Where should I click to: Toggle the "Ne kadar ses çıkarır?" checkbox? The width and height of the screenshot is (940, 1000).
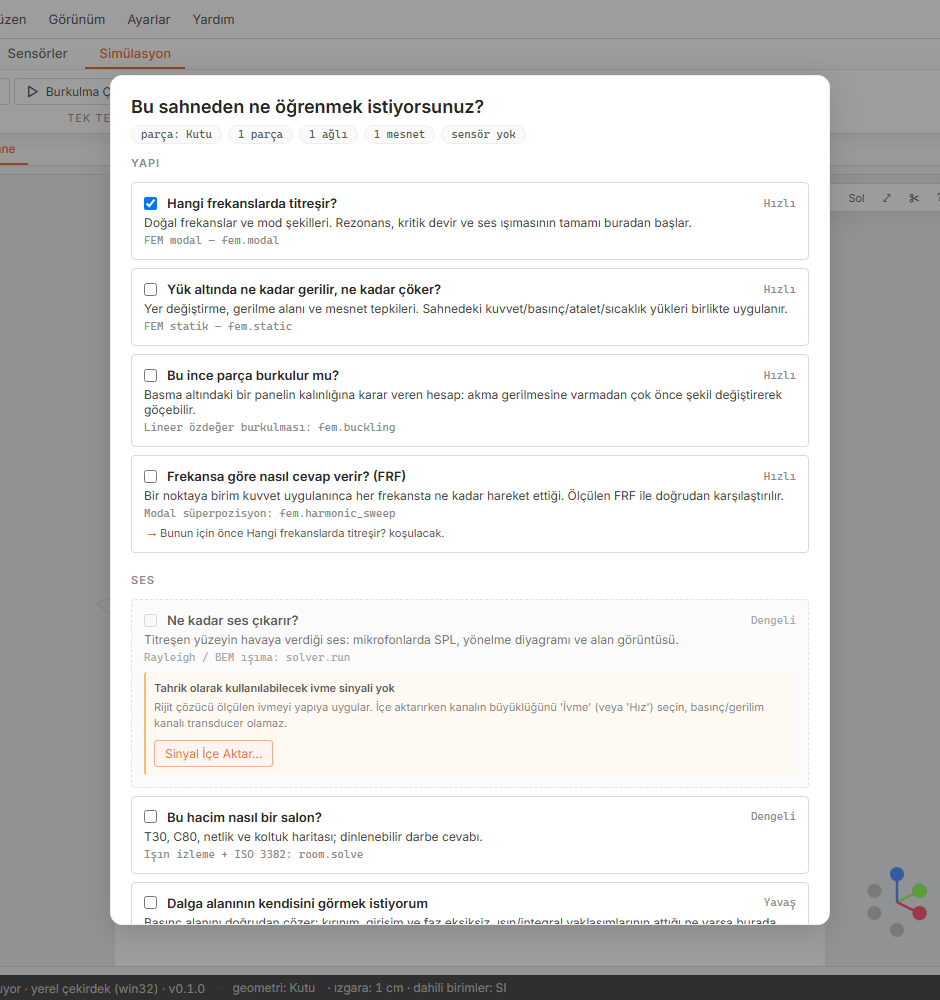click(x=151, y=621)
